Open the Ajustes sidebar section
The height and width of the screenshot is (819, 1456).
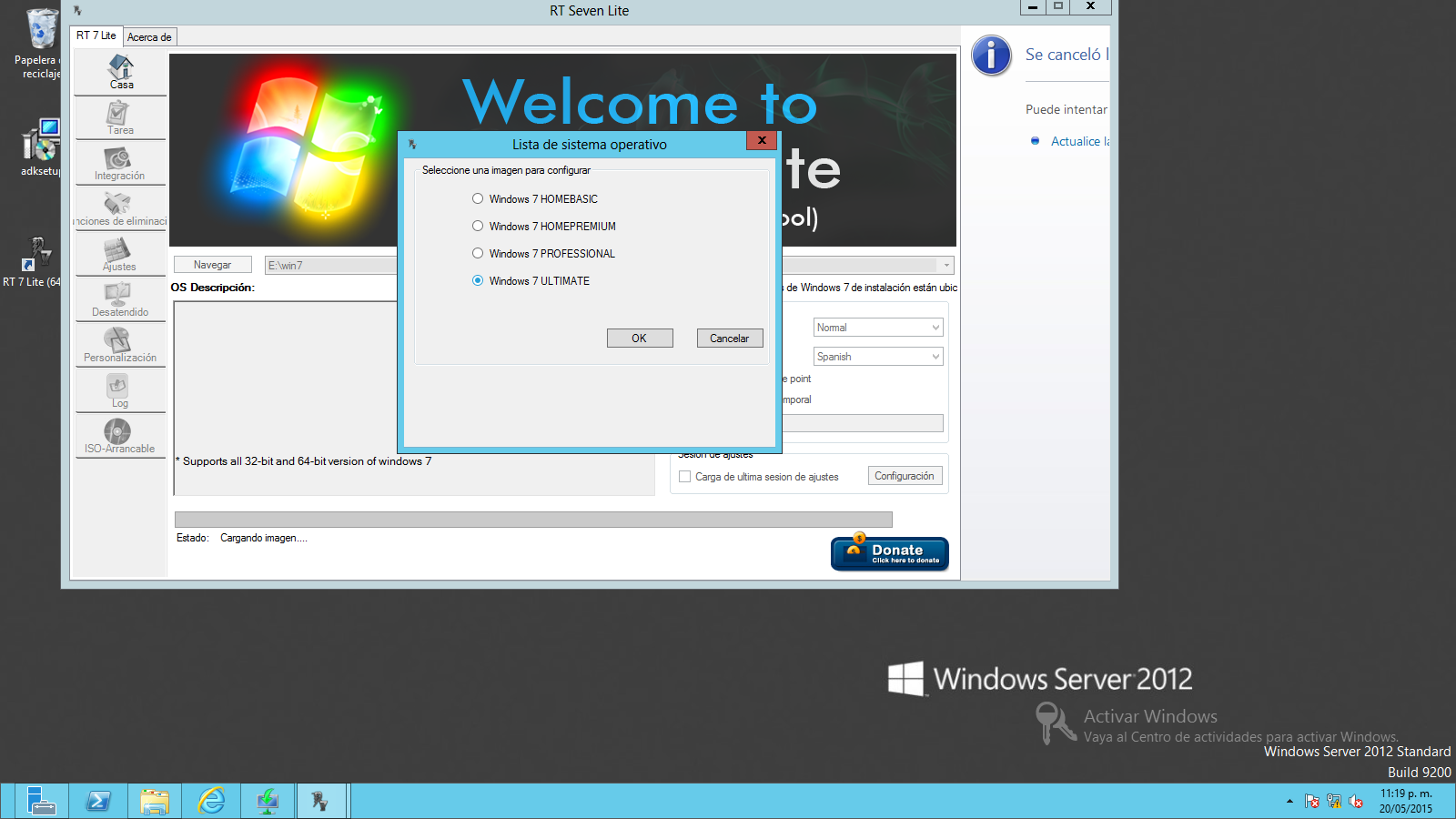point(120,254)
